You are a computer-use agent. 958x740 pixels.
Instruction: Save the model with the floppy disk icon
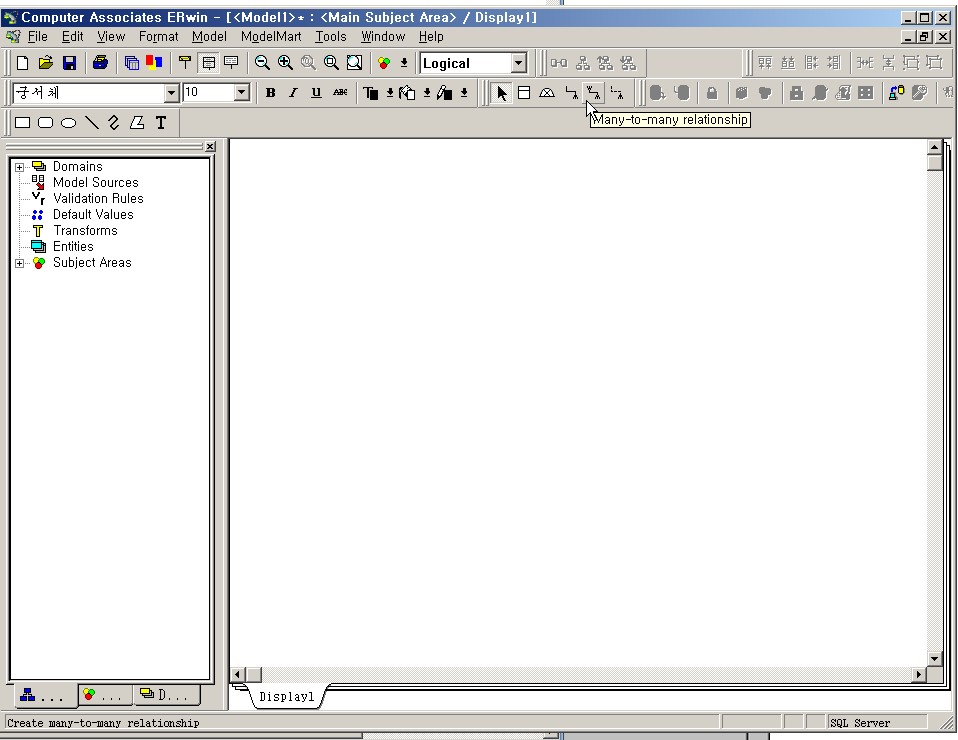(x=68, y=63)
